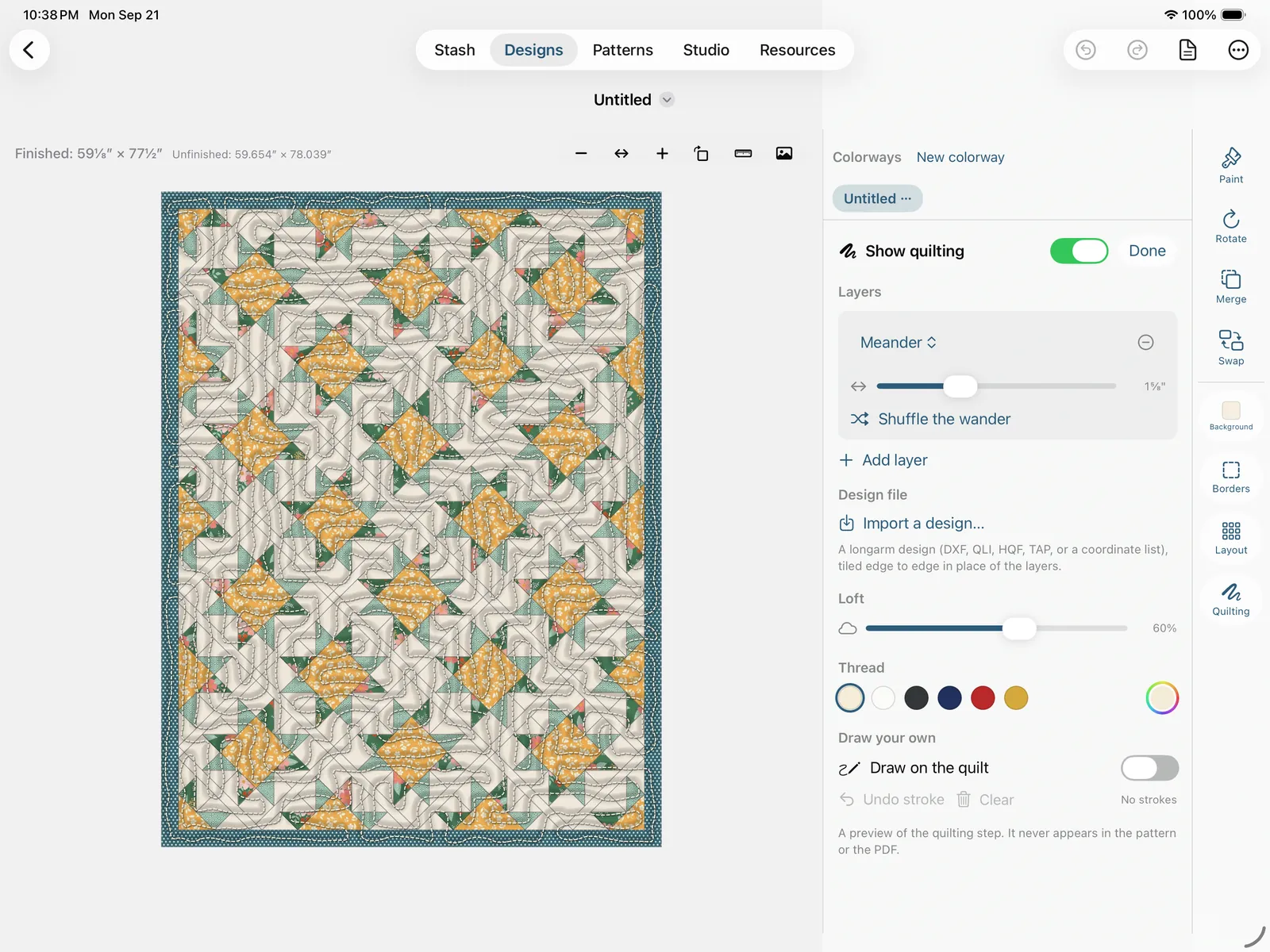Open the Meander pattern selector
1270x952 pixels.
pyautogui.click(x=899, y=342)
